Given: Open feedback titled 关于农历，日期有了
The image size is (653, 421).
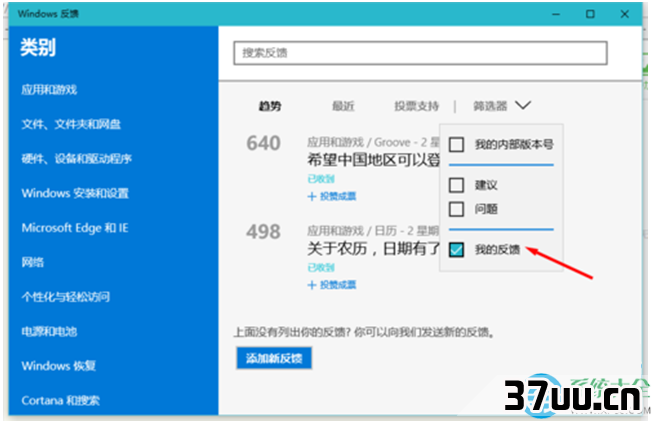Looking at the screenshot, I should coord(374,249).
